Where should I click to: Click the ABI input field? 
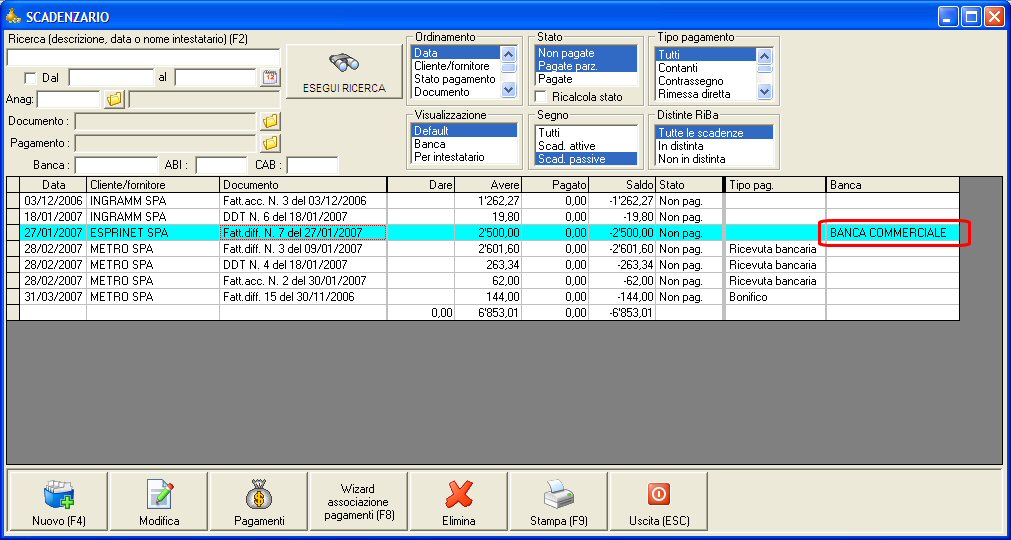click(x=221, y=165)
